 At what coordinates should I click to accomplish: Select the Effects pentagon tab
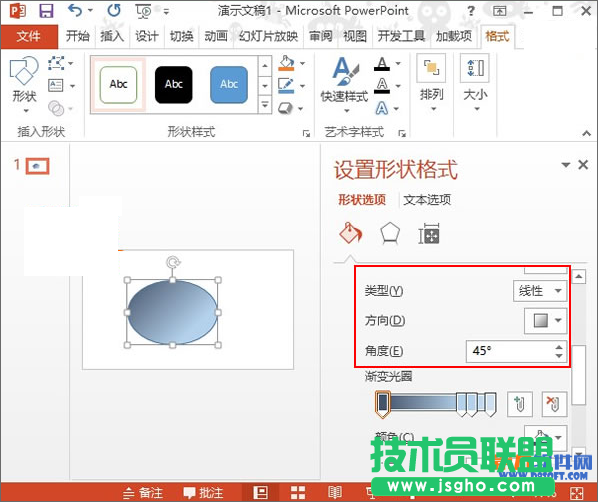(390, 233)
